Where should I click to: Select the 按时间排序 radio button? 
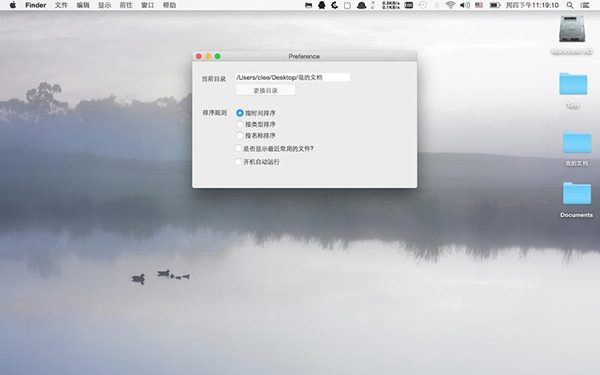pyautogui.click(x=240, y=113)
